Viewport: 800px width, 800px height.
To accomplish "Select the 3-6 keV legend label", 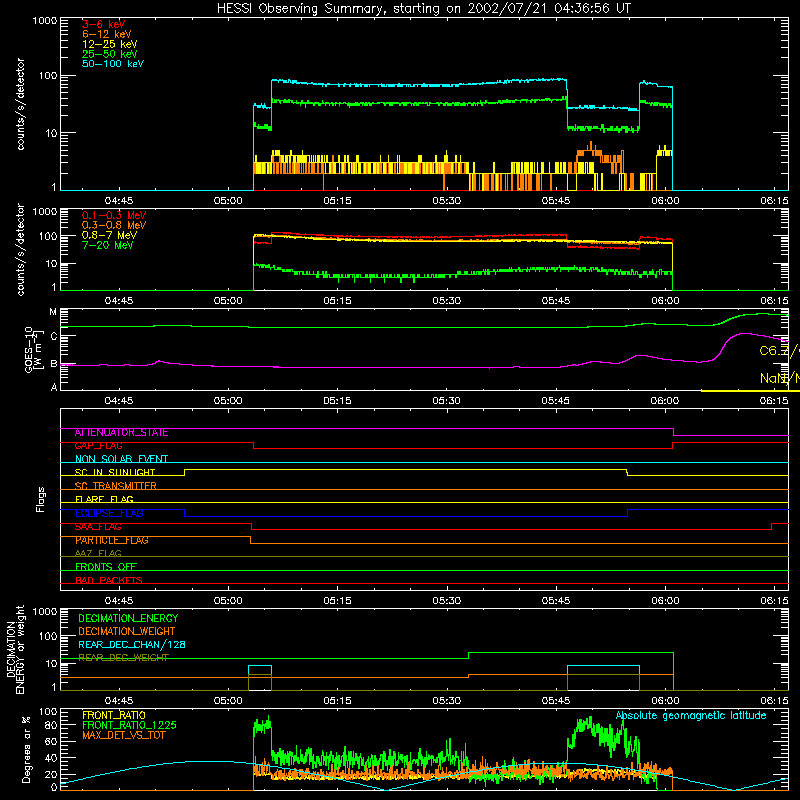I will tap(103, 24).
